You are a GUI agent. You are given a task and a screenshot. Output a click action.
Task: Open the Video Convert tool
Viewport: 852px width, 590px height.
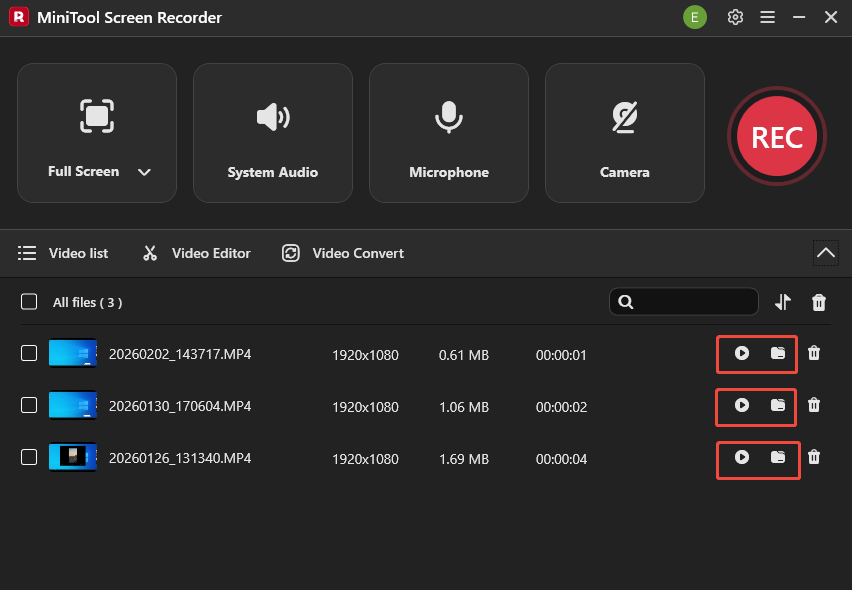point(342,253)
